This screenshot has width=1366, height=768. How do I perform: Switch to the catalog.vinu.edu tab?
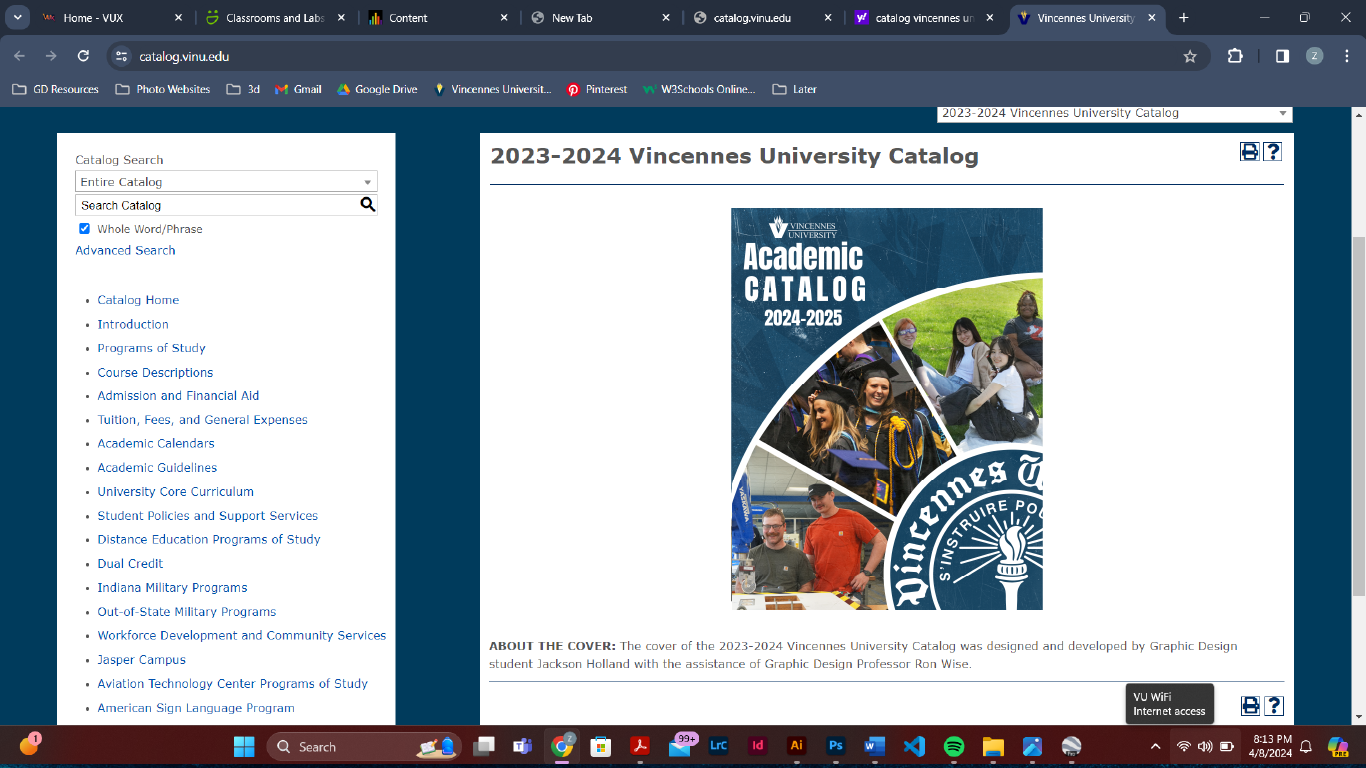pos(764,18)
